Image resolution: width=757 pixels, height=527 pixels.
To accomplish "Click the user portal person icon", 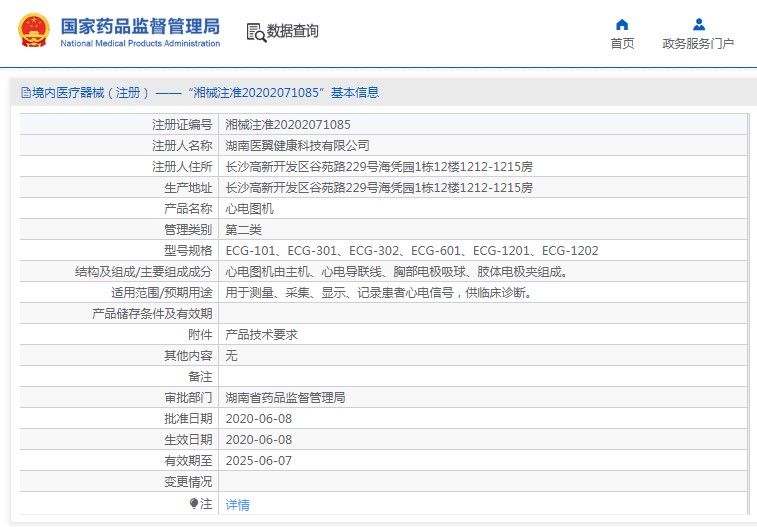I will pos(698,24).
